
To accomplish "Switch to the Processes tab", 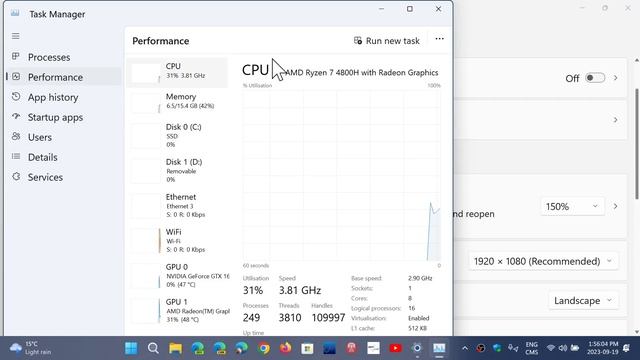I will 64,57.
